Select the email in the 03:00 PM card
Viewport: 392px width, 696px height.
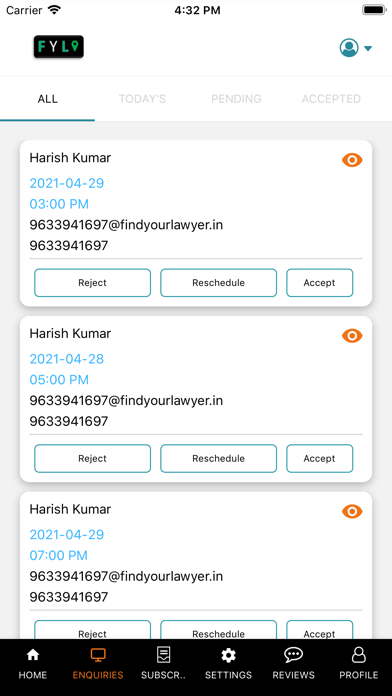tap(126, 225)
